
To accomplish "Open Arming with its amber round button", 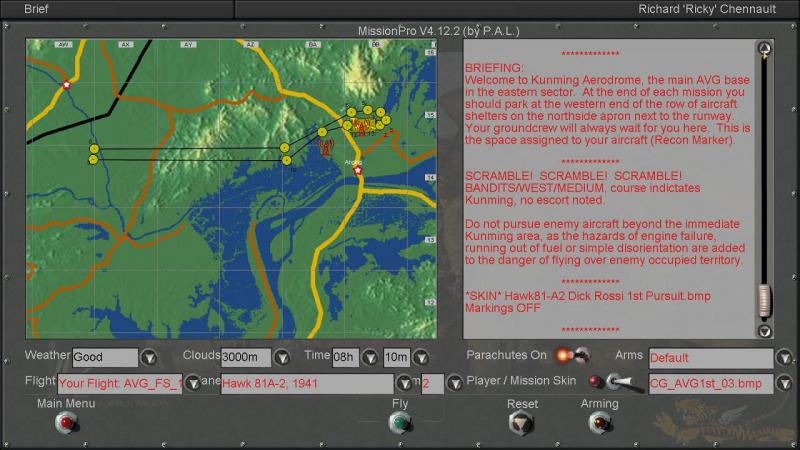I will (x=599, y=422).
